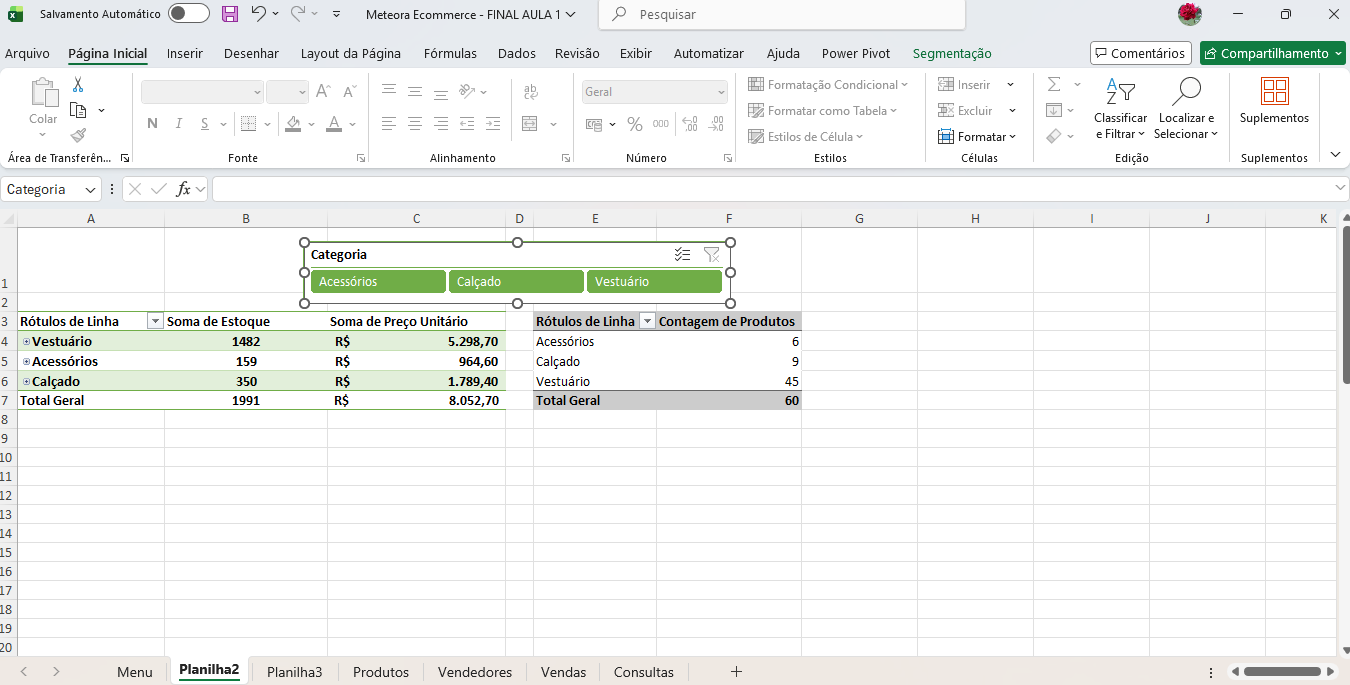The height and width of the screenshot is (685, 1350).
Task: Toggle the Salvamento Automático switch
Action: click(189, 14)
